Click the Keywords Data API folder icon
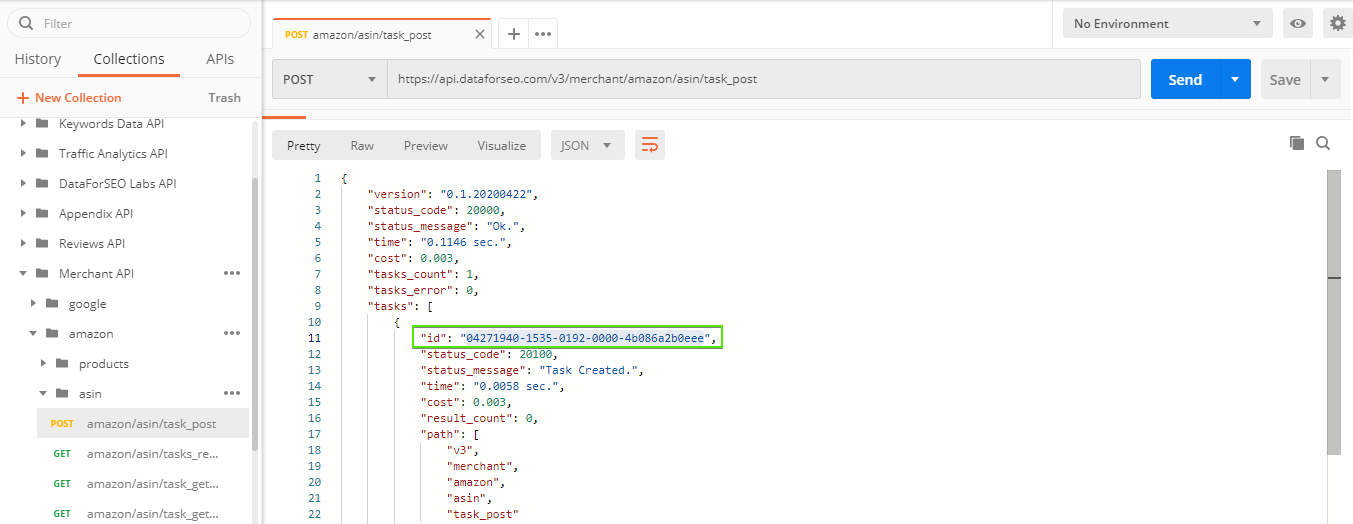Image resolution: width=1353 pixels, height=524 pixels. (x=41, y=124)
